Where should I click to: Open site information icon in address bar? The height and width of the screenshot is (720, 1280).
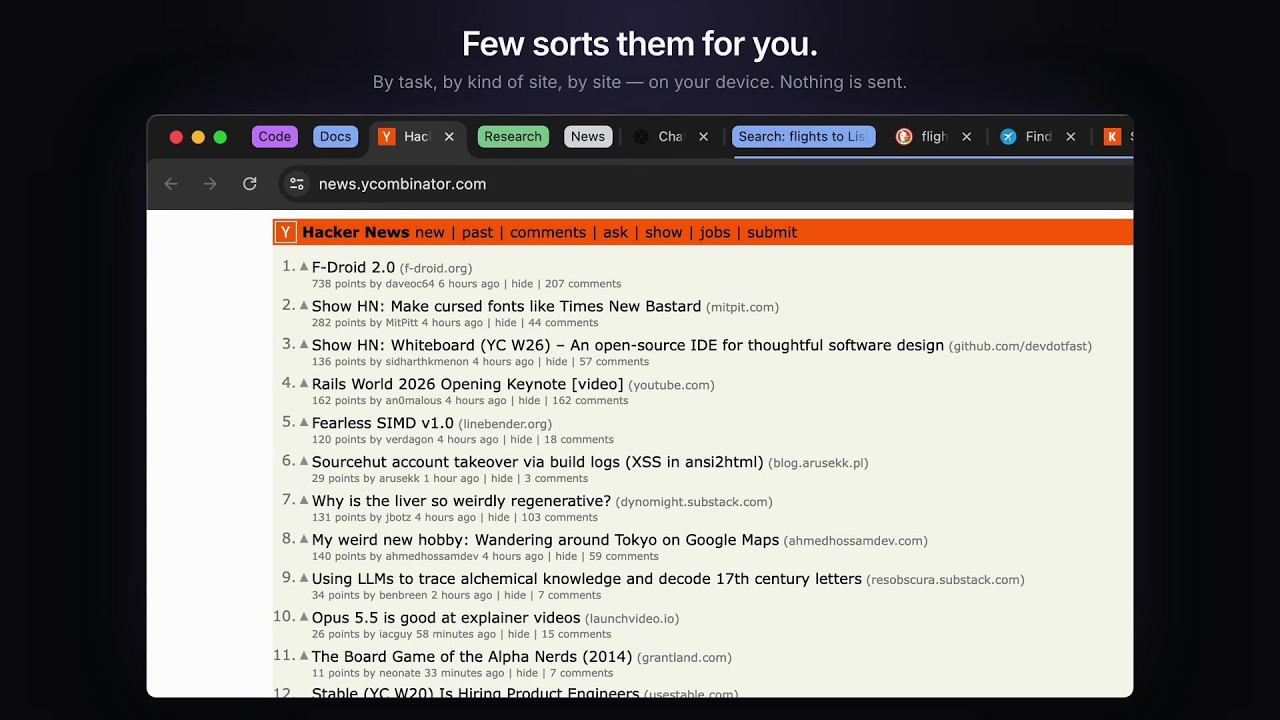tap(296, 184)
